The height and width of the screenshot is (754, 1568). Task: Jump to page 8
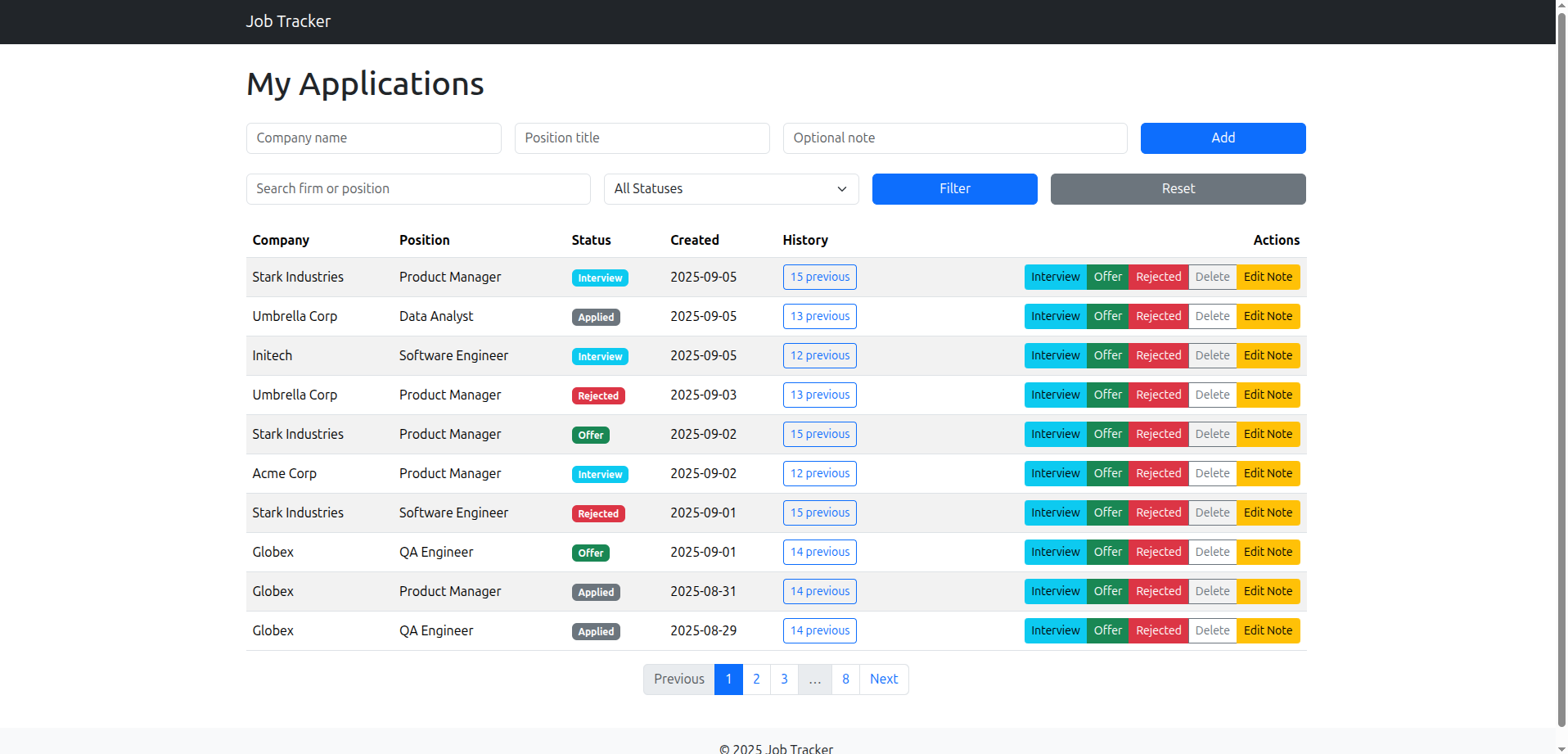[x=845, y=679]
